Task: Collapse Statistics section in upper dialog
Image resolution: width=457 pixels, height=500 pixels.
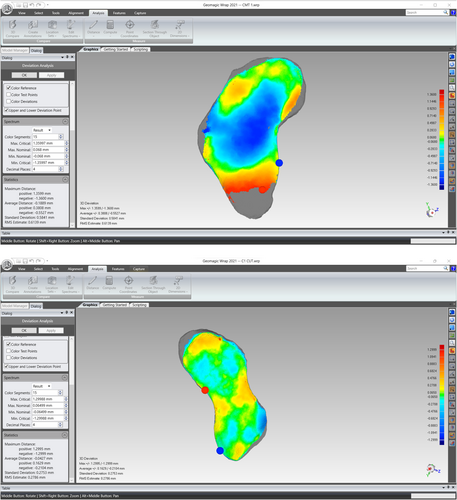Action: point(65,180)
